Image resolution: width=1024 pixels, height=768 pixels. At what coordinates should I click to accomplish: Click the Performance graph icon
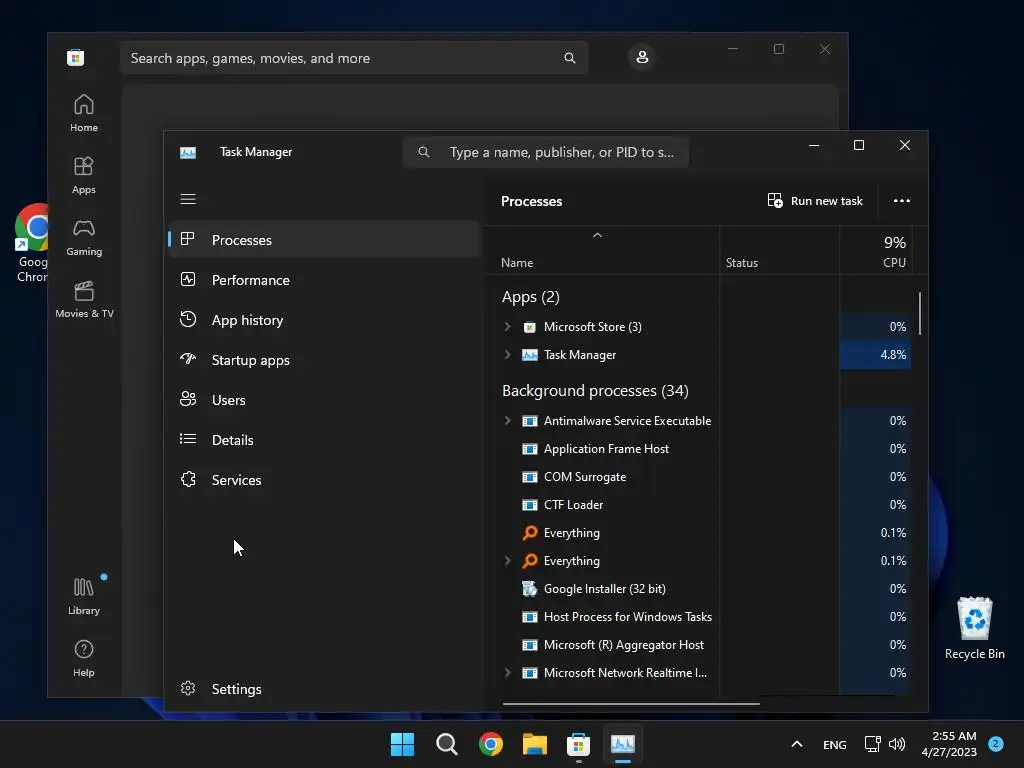tap(187, 280)
